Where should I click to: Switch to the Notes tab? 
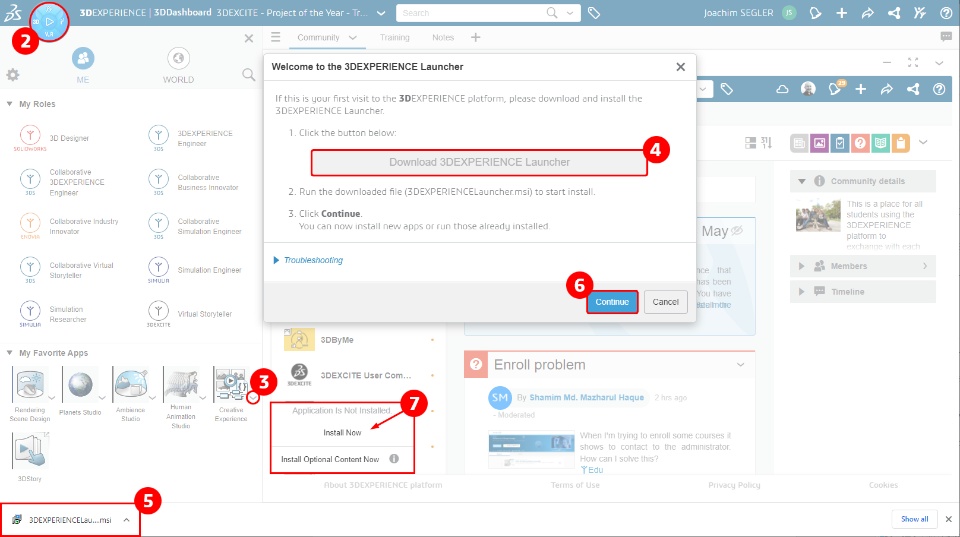pos(443,37)
